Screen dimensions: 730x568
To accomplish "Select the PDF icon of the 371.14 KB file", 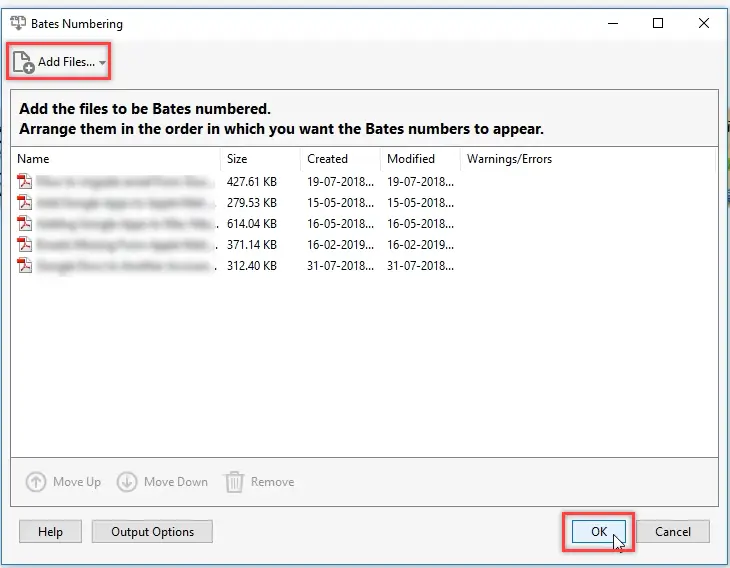I will 25,244.
